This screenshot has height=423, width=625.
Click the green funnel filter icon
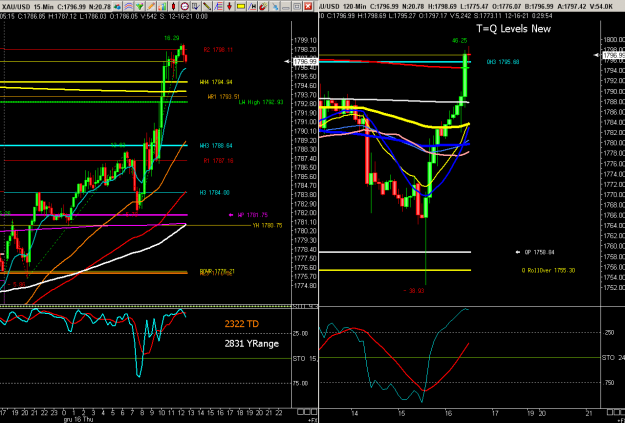(x=140, y=6)
